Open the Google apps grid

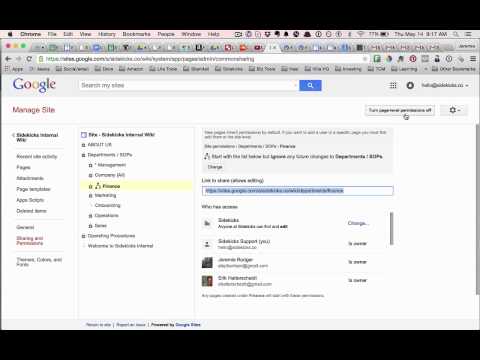(393, 85)
